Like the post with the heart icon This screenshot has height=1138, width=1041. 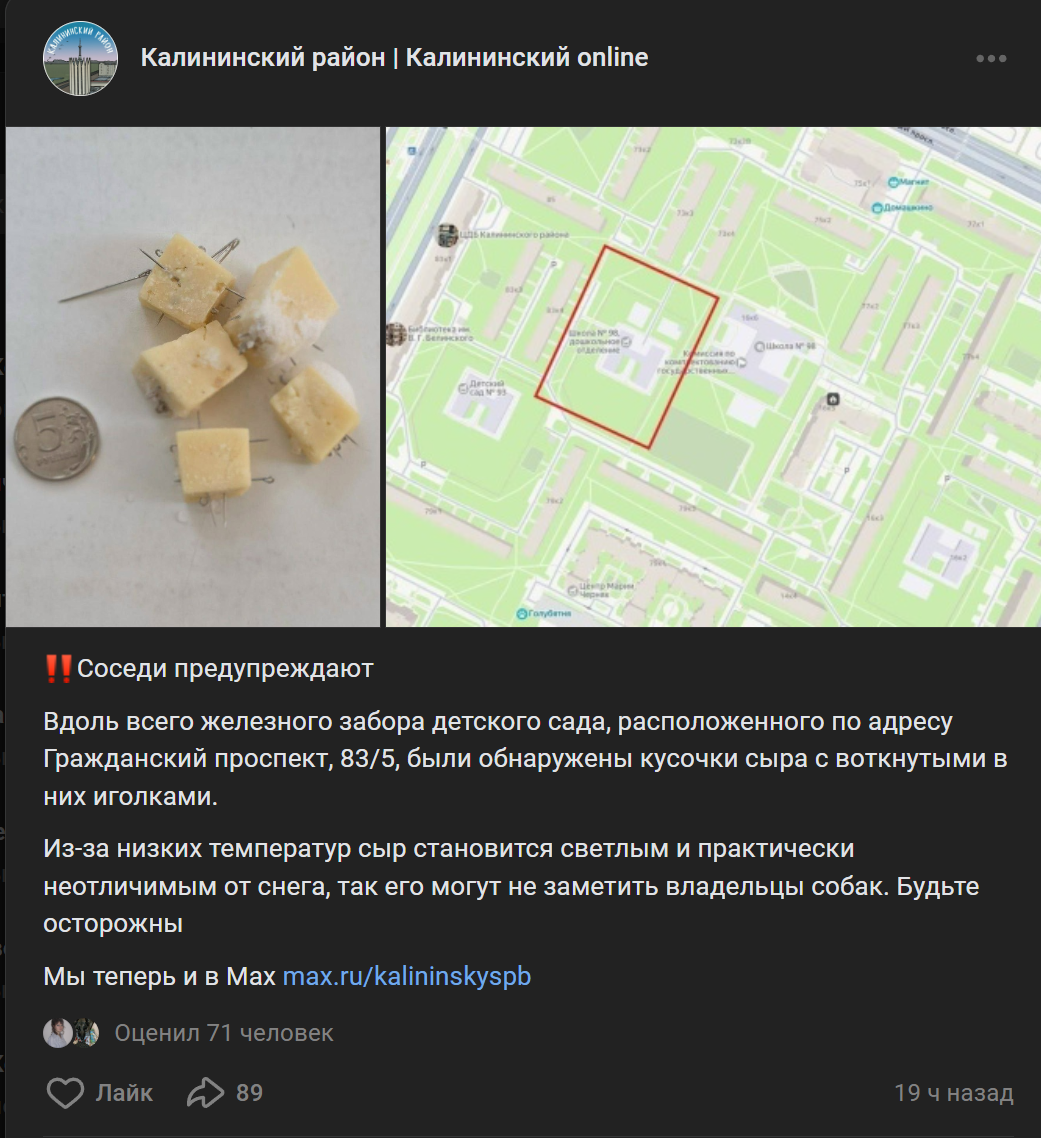click(65, 1092)
